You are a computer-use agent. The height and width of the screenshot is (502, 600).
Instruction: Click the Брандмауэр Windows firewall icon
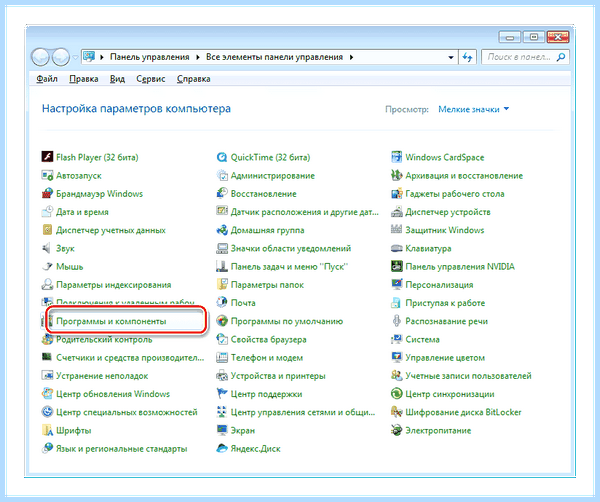pyautogui.click(x=47, y=193)
